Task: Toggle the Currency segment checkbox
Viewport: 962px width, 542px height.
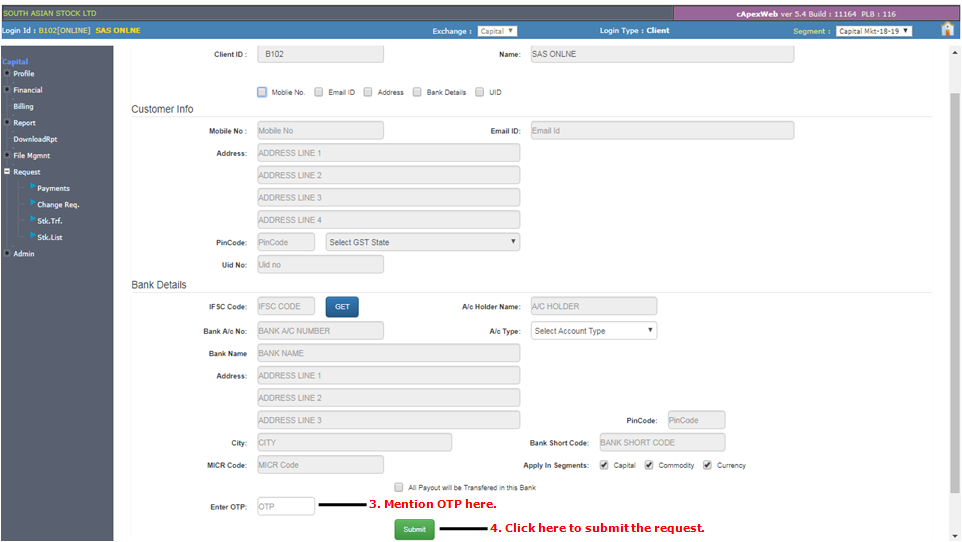Action: [707, 465]
